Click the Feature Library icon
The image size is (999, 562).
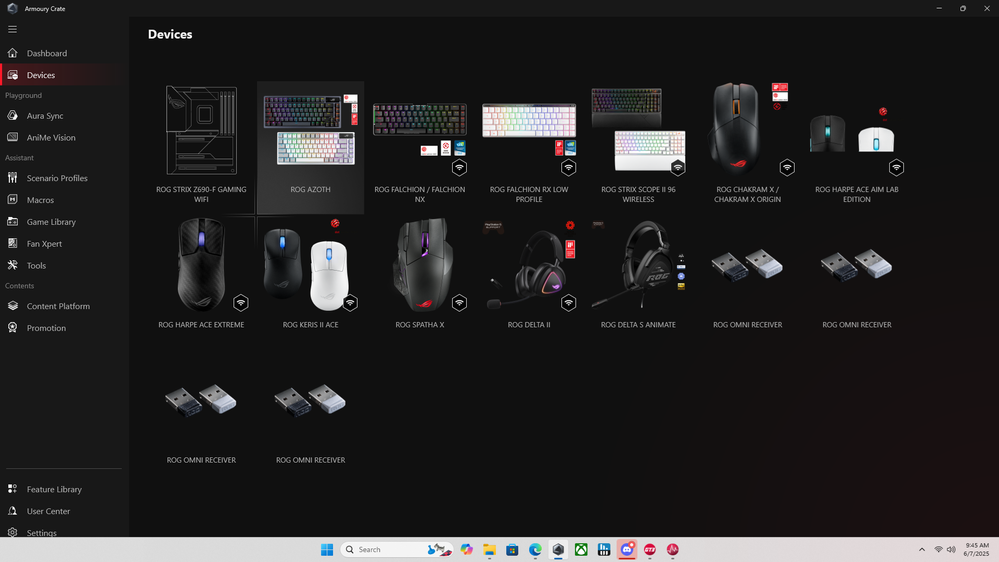(x=12, y=489)
